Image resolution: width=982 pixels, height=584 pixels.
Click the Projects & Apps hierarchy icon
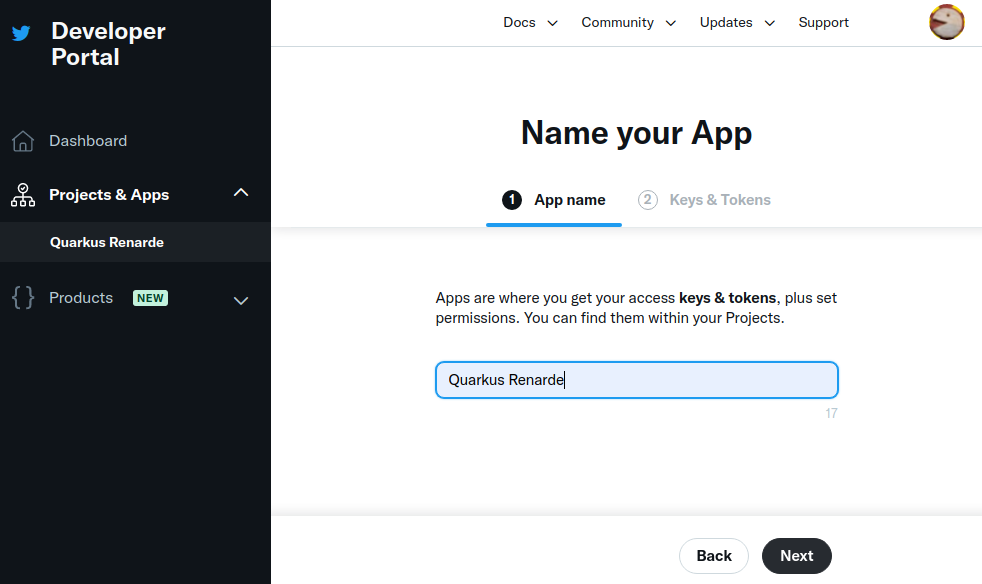(x=23, y=195)
